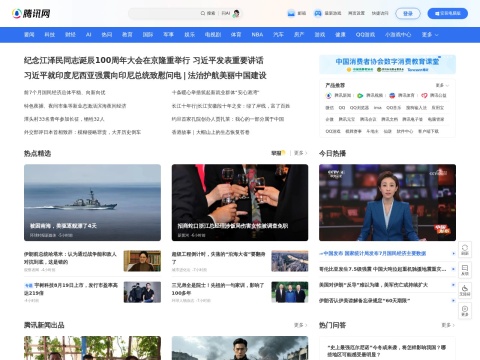Image resolution: width=480 pixels, height=360 pixels.
Task: Open the game controller icon in header
Action: pos(318,13)
